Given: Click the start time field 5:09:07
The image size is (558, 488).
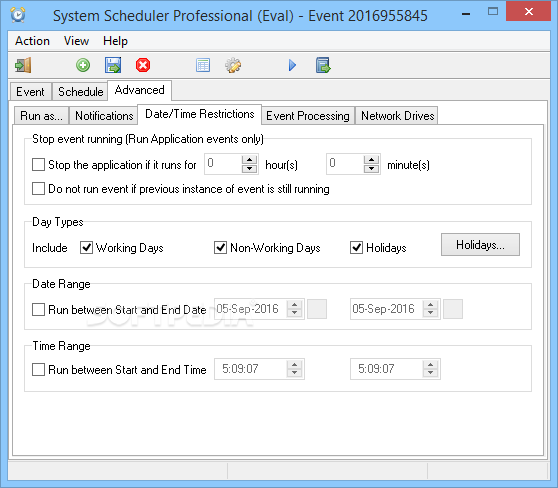Looking at the screenshot, I should pyautogui.click(x=251, y=369).
